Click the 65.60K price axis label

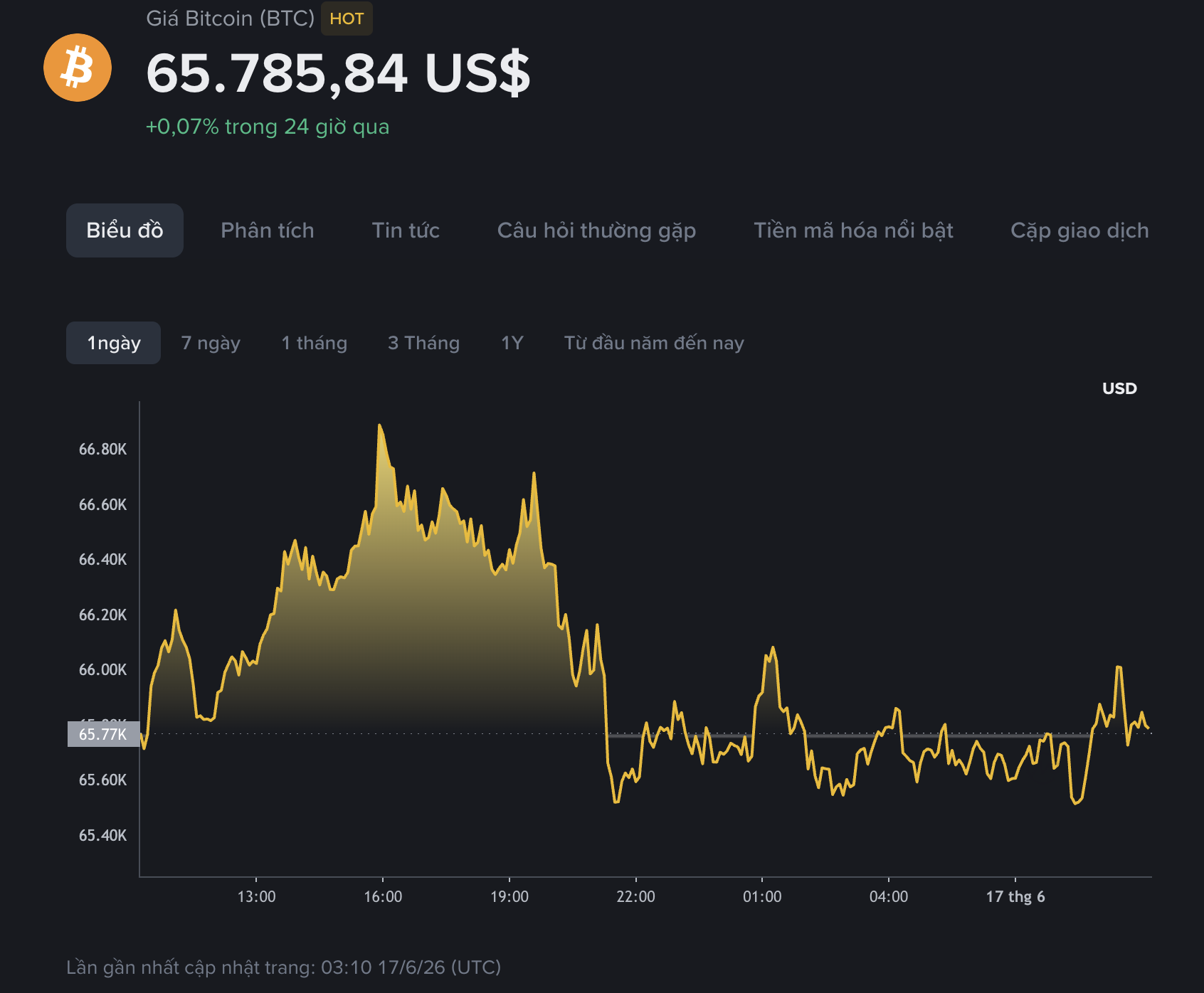[102, 780]
